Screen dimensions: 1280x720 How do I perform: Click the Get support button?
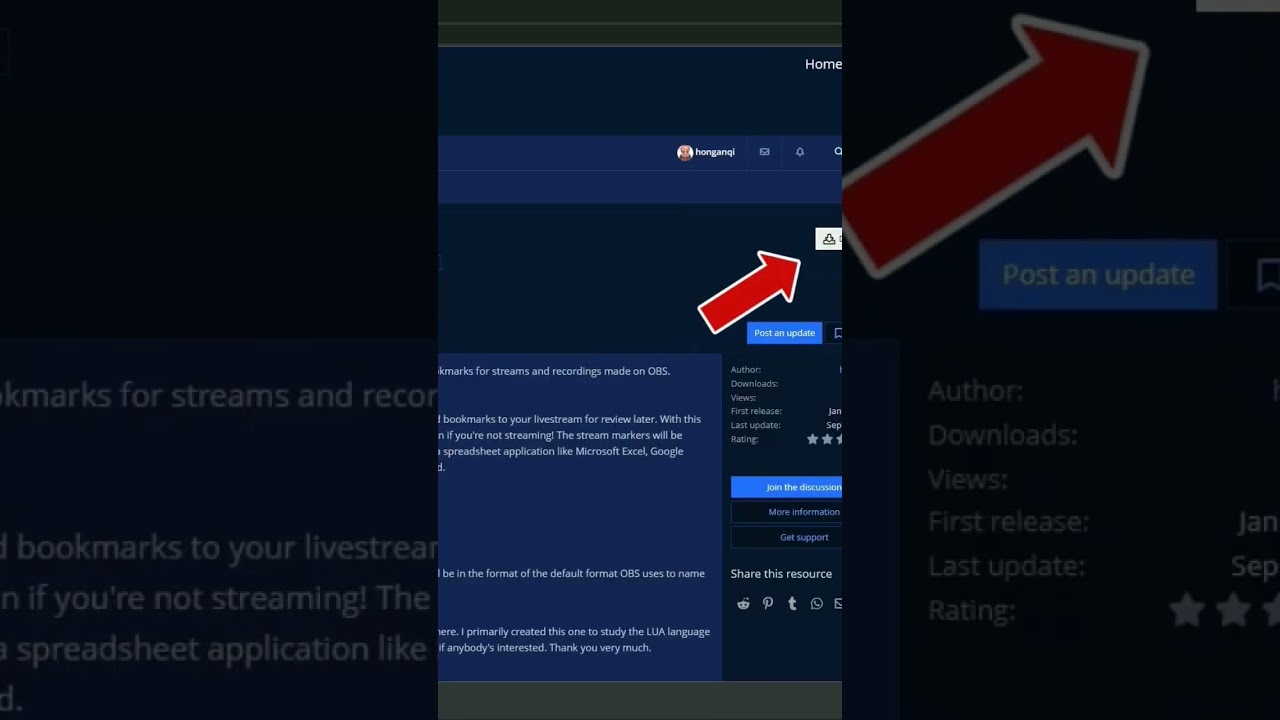point(786,537)
